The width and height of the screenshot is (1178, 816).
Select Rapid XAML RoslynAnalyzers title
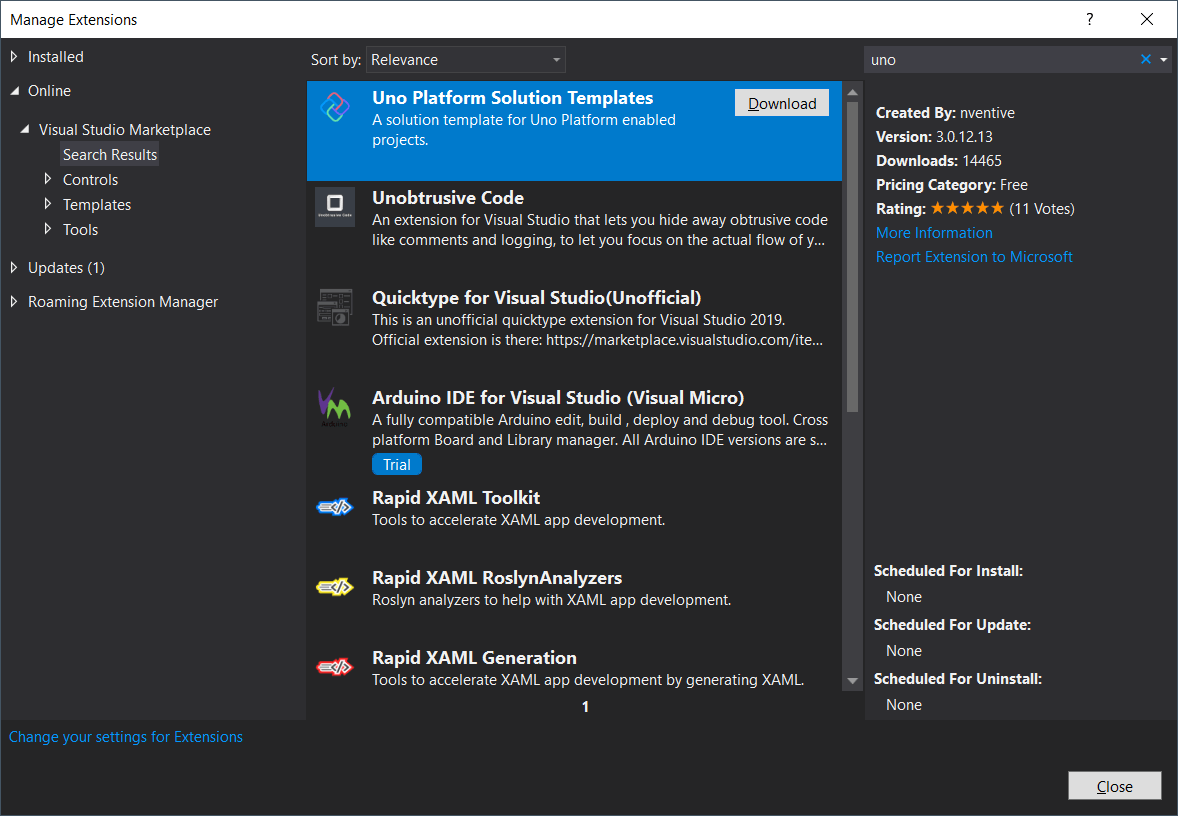pos(497,578)
